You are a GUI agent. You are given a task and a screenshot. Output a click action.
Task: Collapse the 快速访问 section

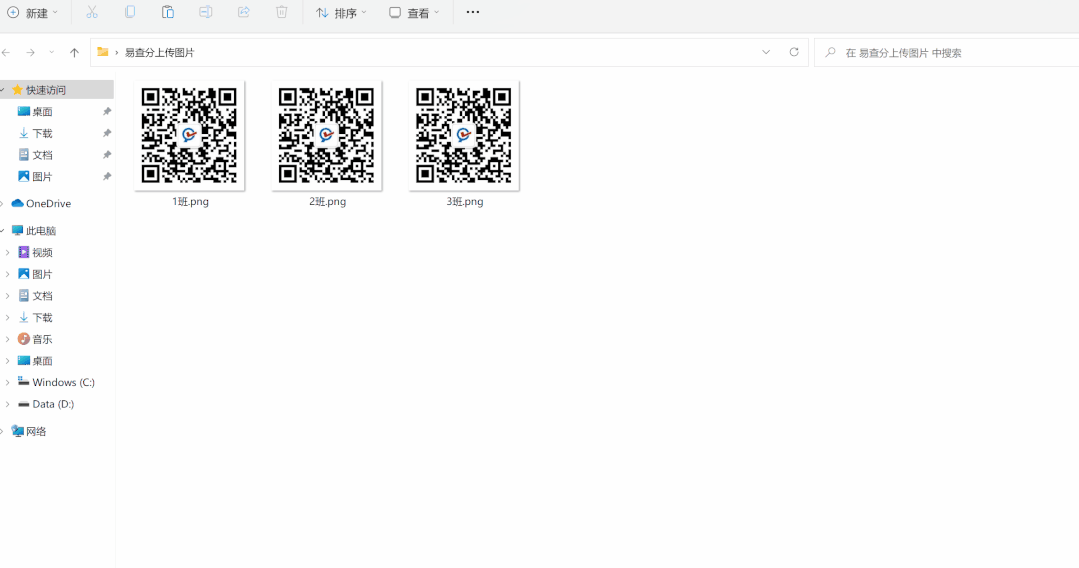click(3, 90)
